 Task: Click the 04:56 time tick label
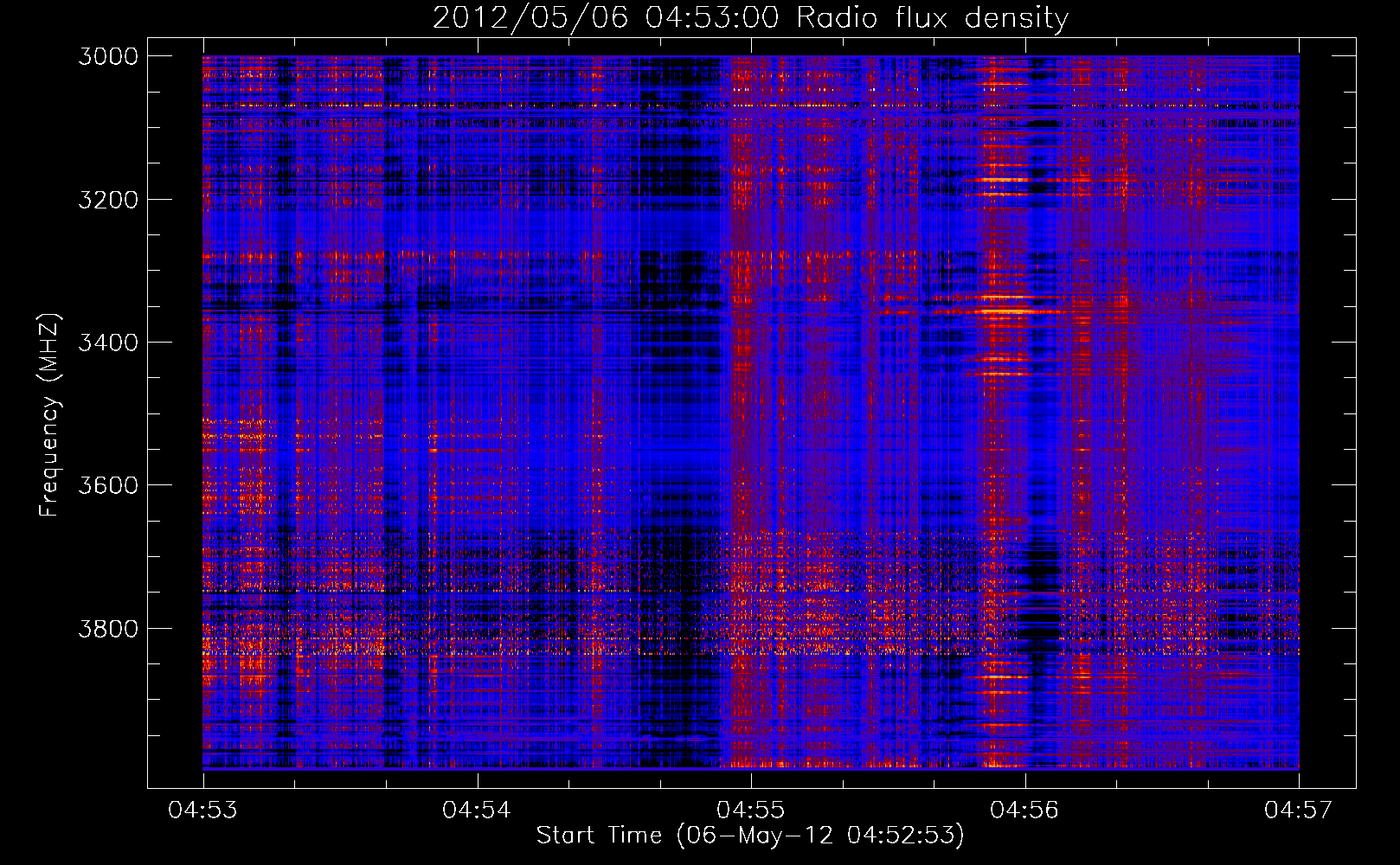click(1024, 810)
